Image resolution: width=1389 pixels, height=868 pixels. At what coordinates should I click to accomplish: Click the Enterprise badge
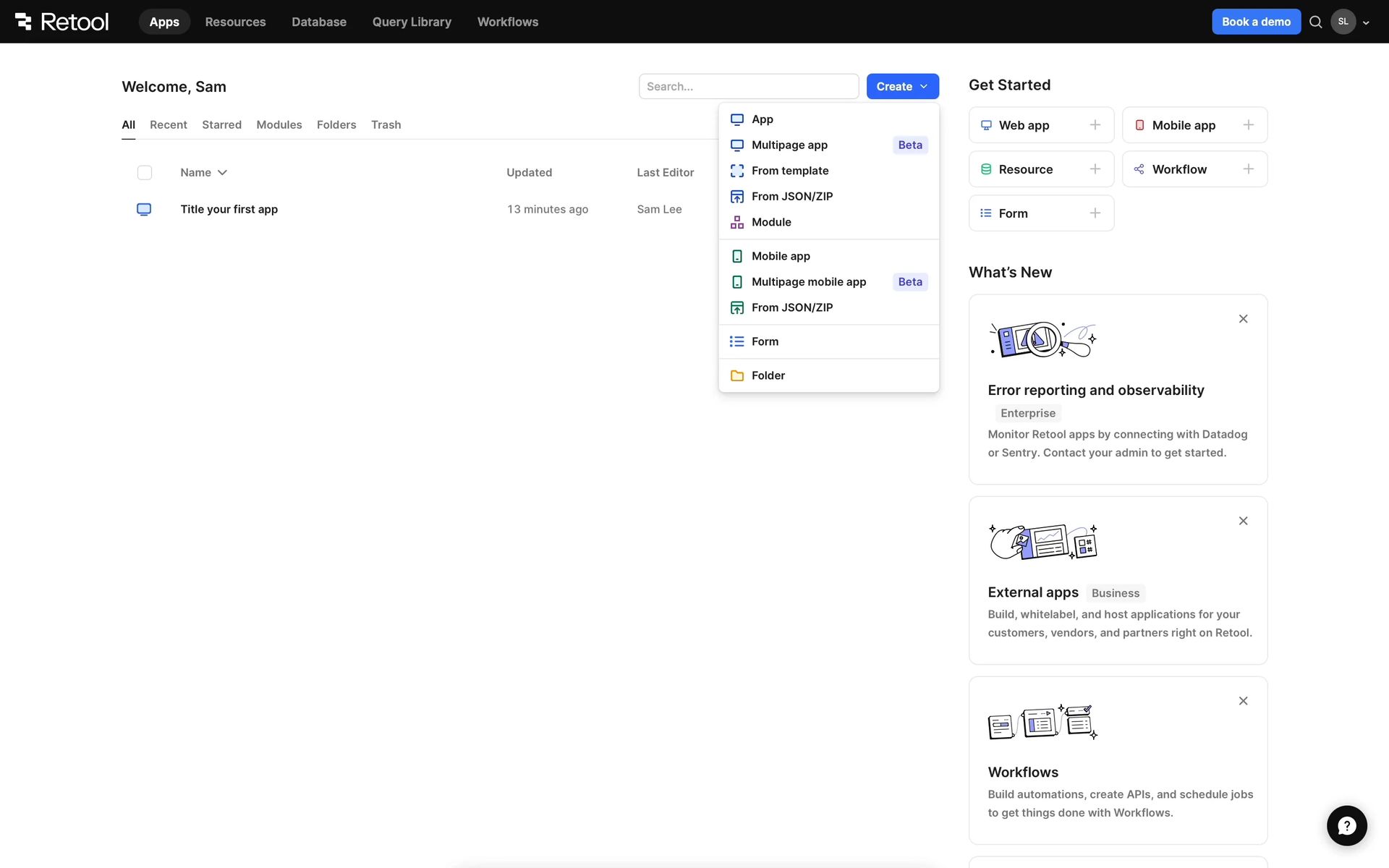[1028, 413]
